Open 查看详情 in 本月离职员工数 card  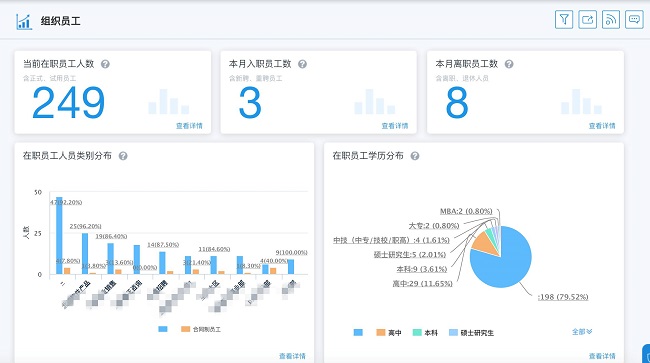[x=602, y=126]
